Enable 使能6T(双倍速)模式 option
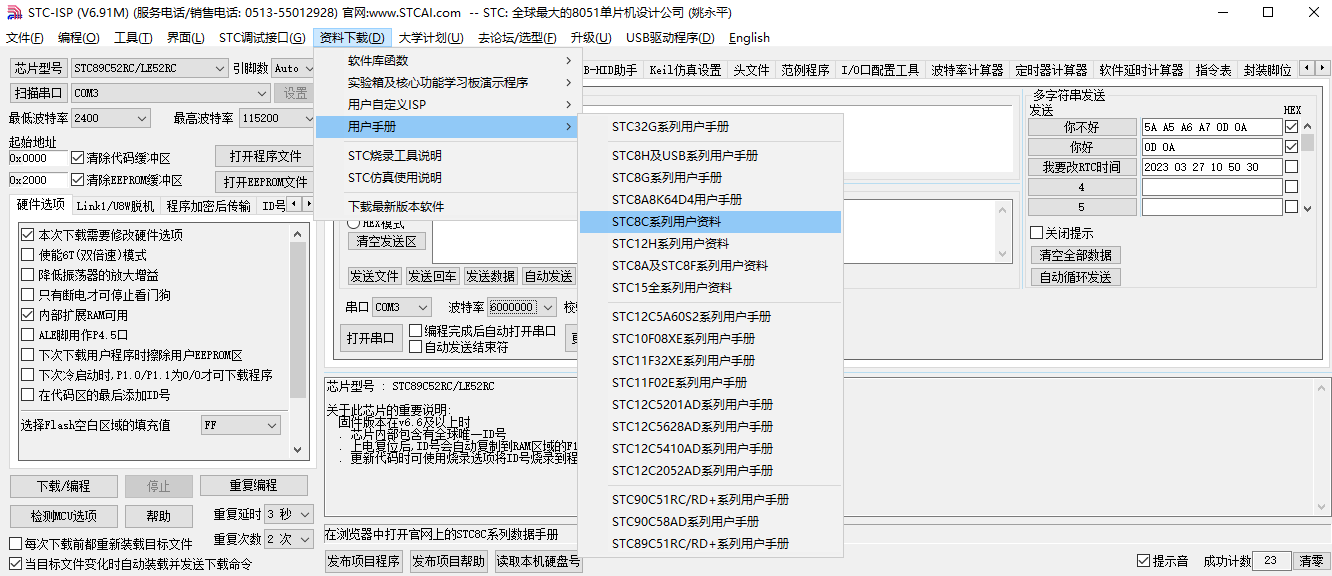The image size is (1332, 576). (27, 255)
